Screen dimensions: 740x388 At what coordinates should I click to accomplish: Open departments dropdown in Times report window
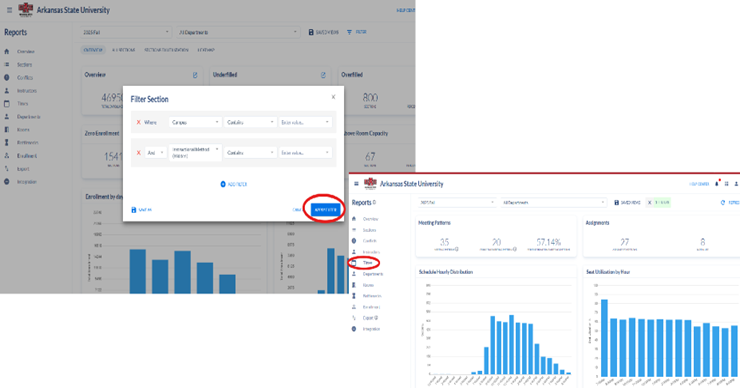tap(553, 202)
